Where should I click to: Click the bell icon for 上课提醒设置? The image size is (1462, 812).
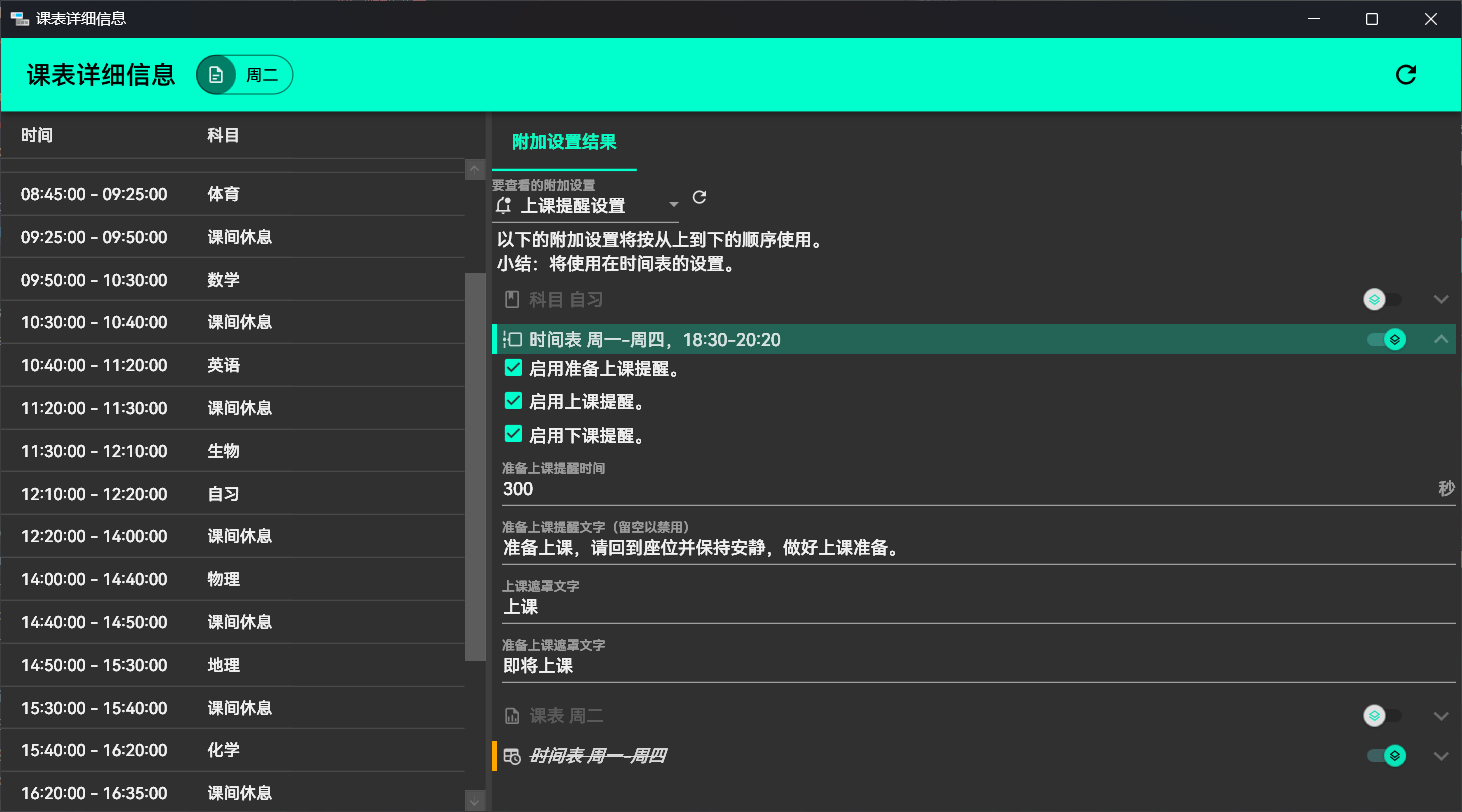pyautogui.click(x=504, y=206)
